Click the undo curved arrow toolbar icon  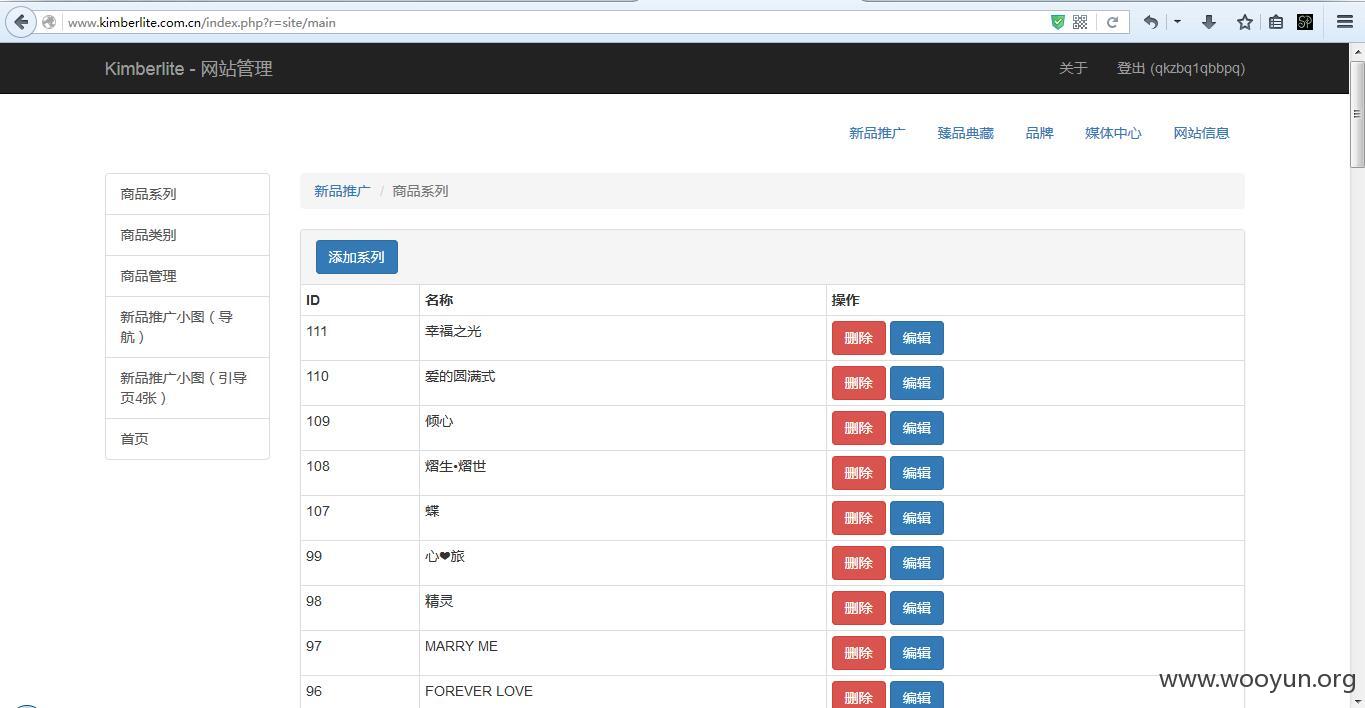[1151, 22]
